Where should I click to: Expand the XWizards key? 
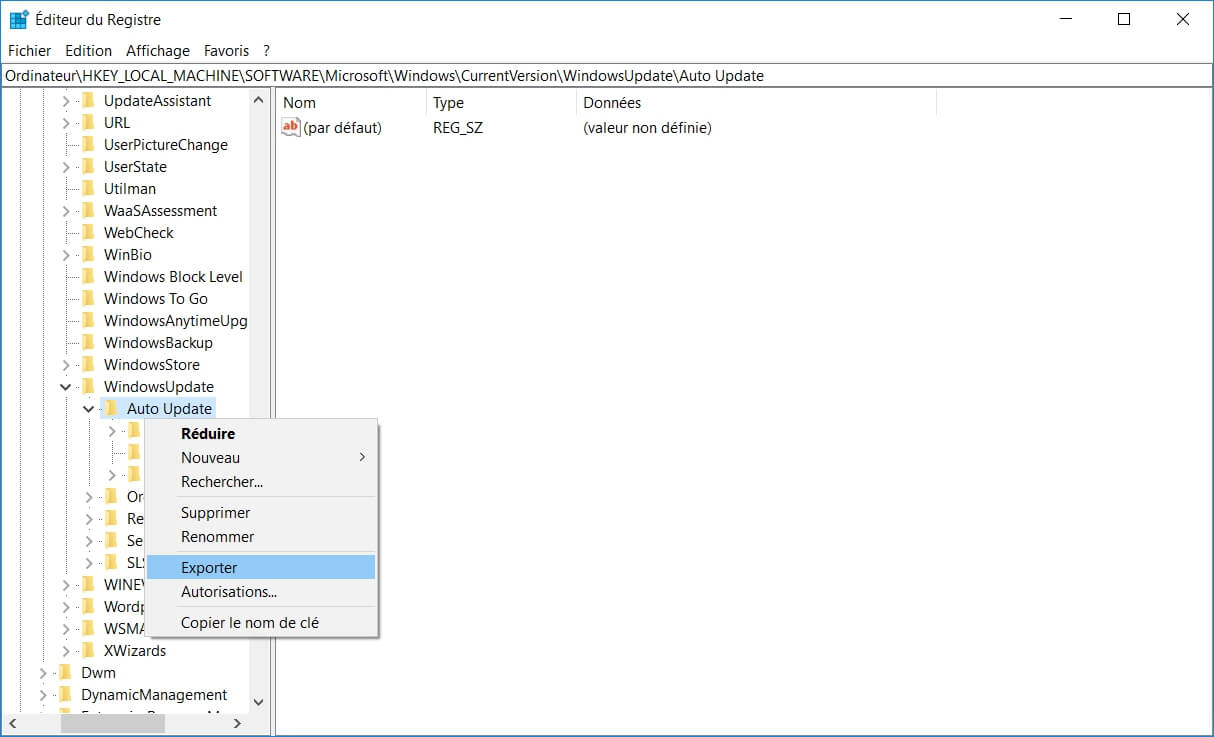[x=66, y=650]
